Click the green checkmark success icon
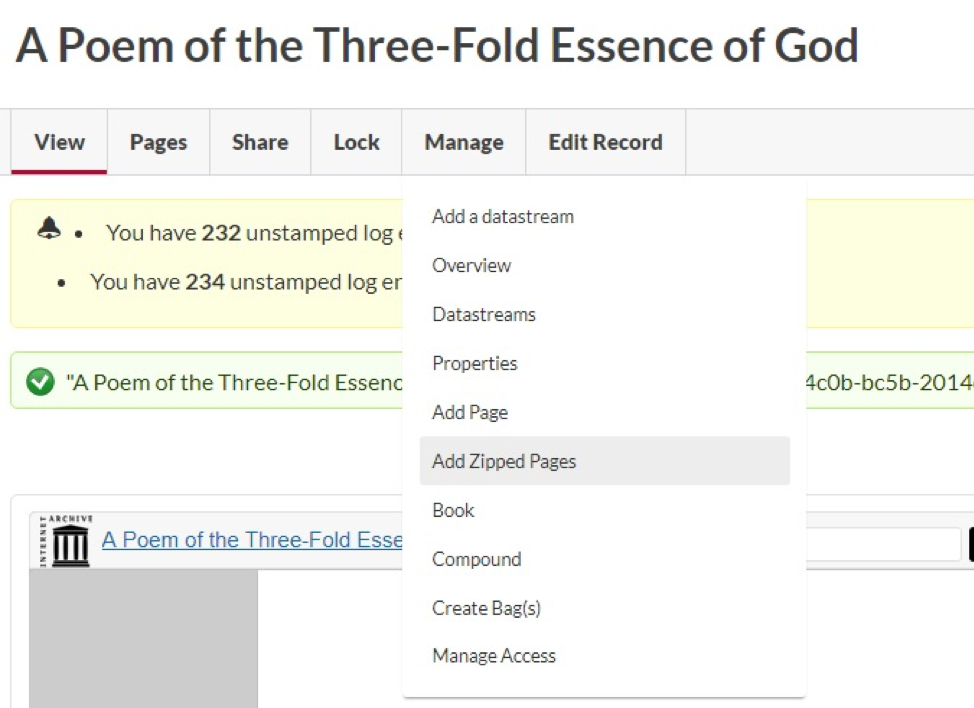 click(40, 381)
